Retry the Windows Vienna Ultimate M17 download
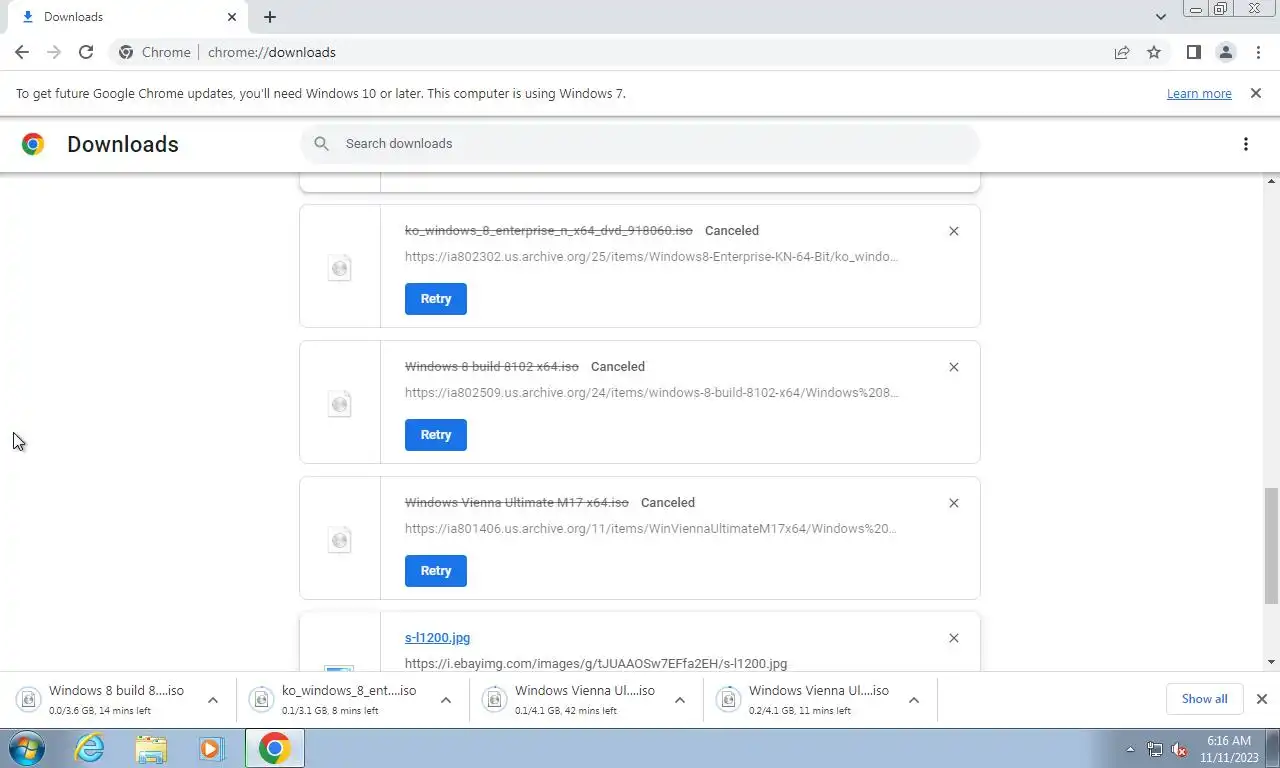1280x768 pixels. [x=436, y=571]
